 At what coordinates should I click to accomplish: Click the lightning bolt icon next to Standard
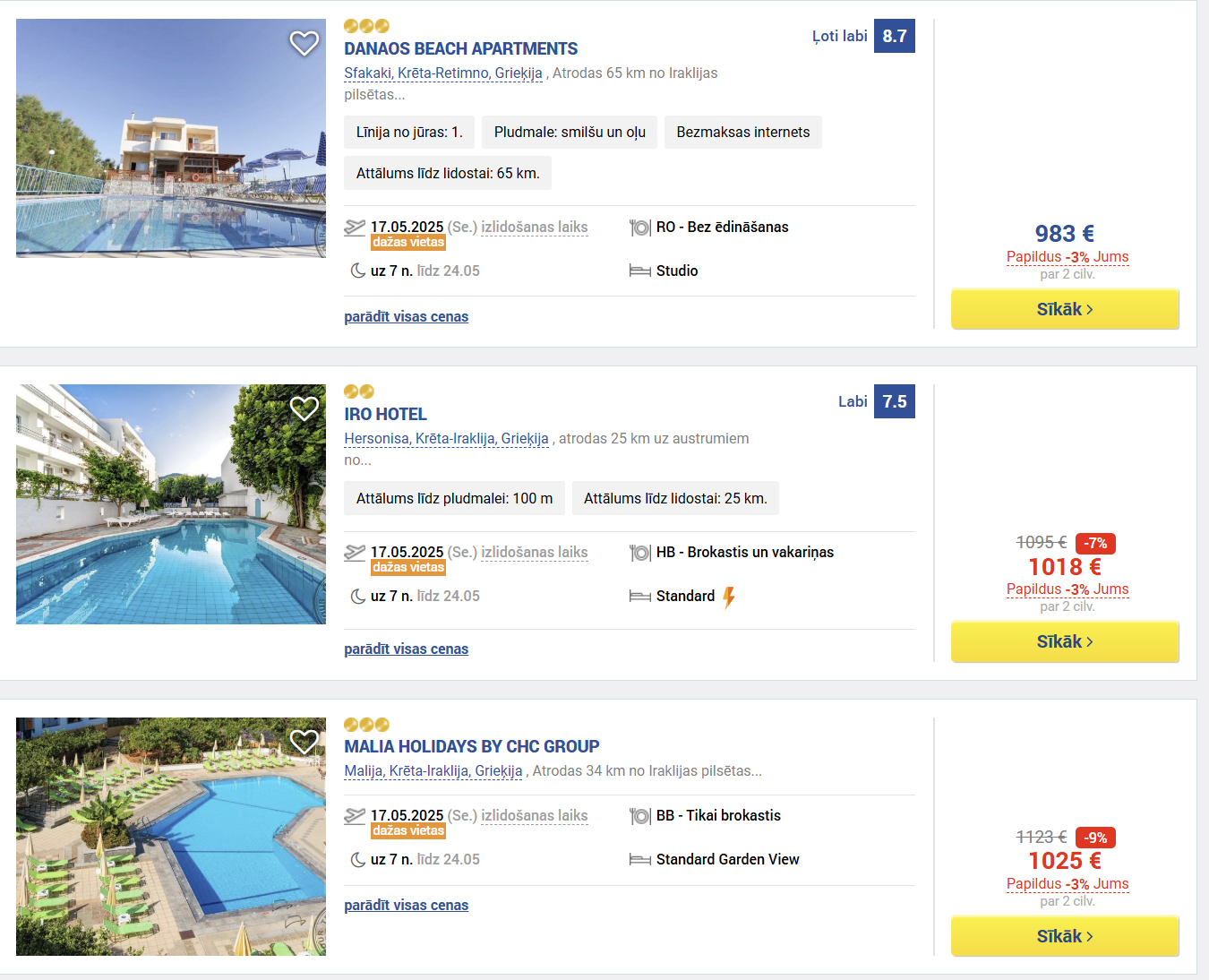tap(729, 597)
